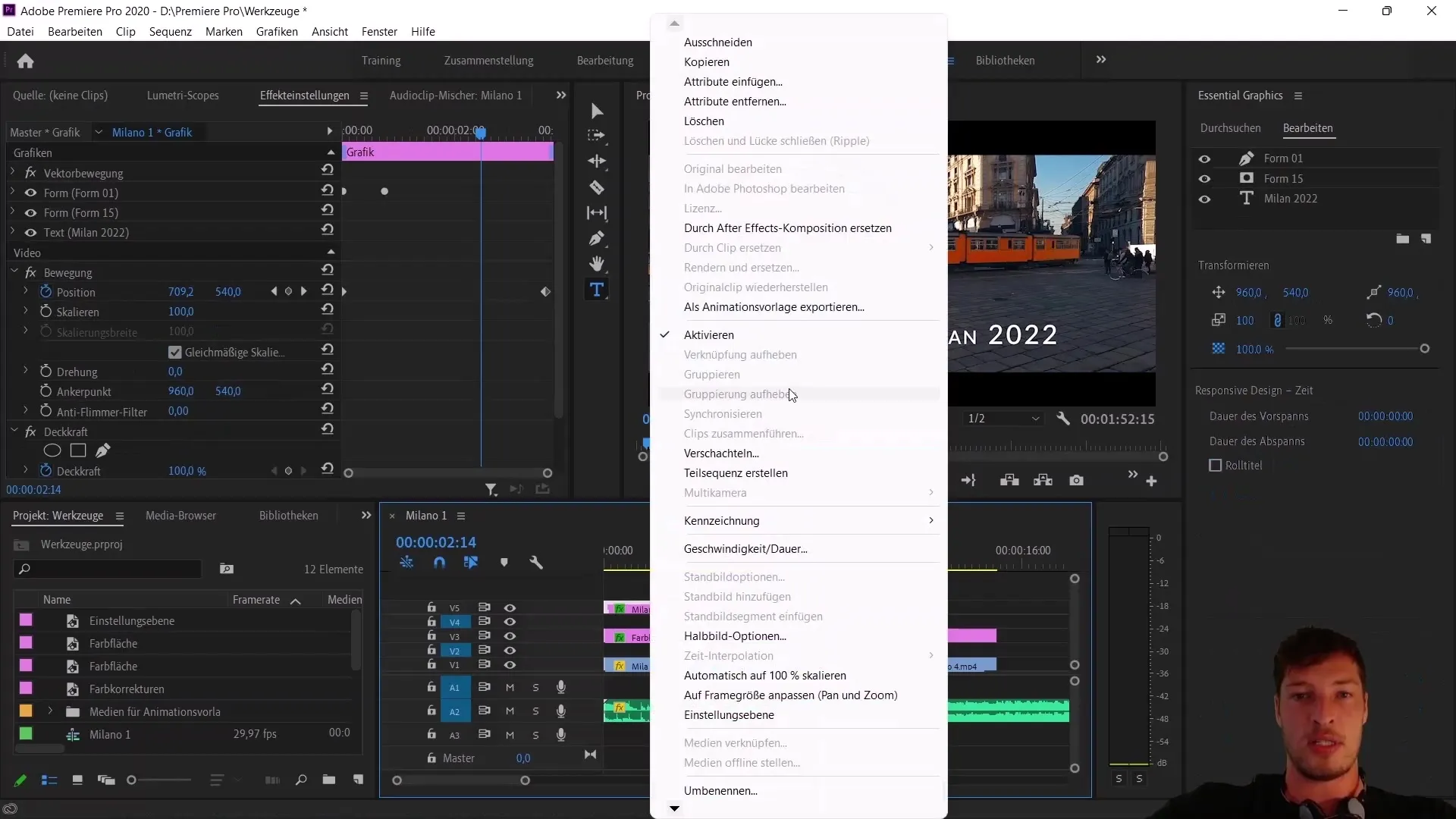The width and height of the screenshot is (1456, 819).
Task: Click the pen mask icon under Deckkraft
Action: (x=103, y=450)
